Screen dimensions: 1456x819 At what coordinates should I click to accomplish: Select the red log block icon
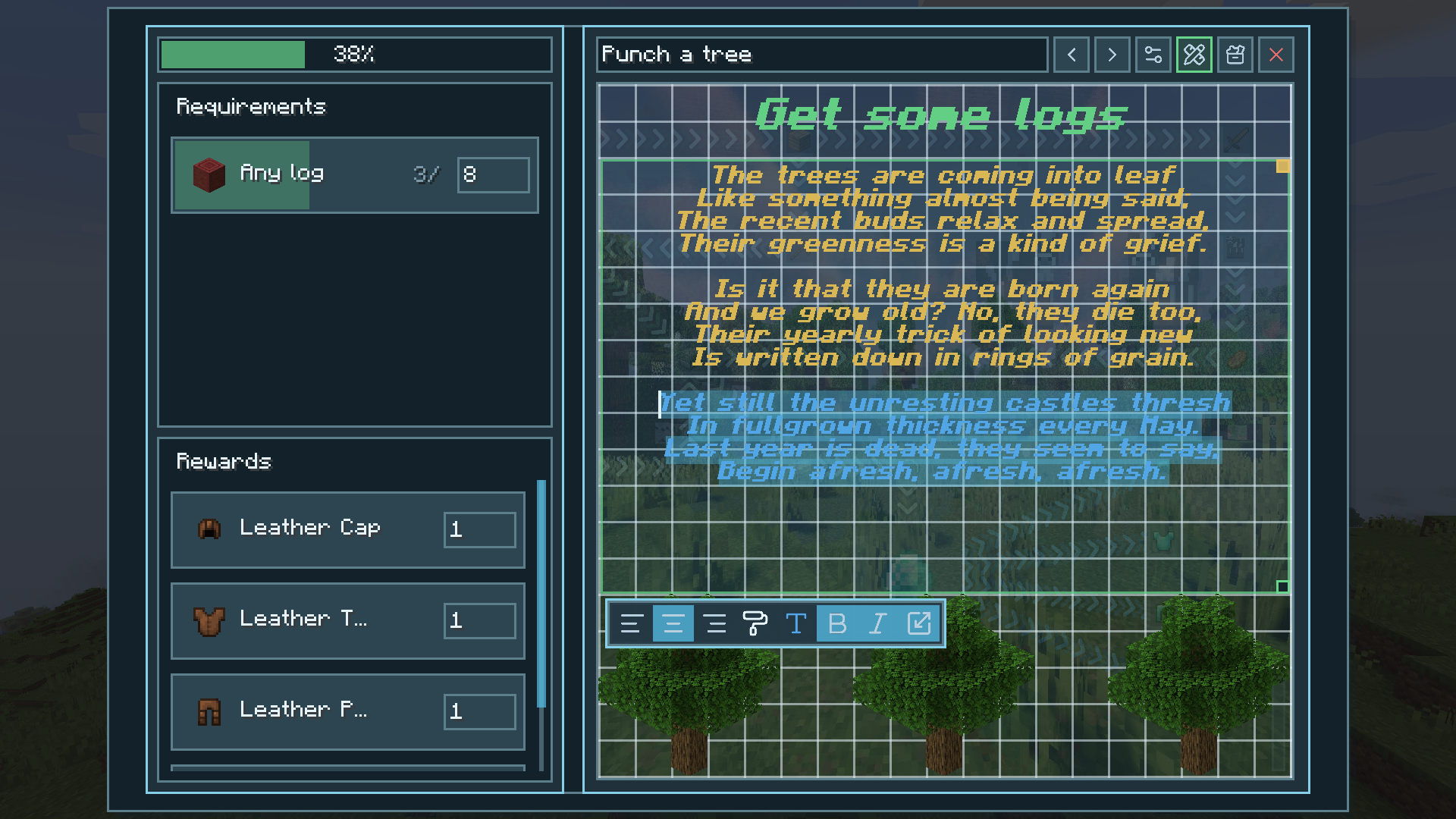coord(209,175)
